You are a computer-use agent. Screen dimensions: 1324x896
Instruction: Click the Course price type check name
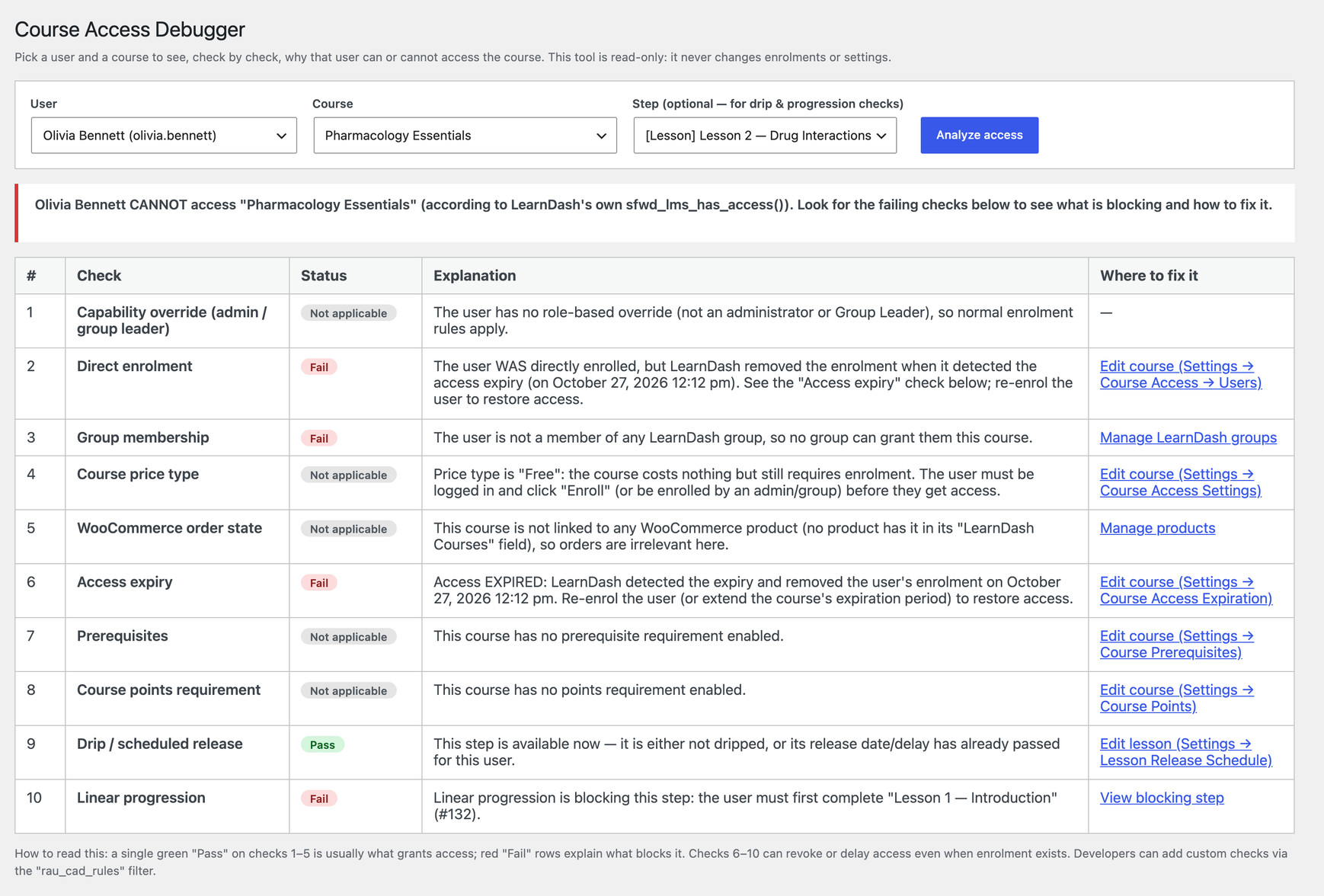pyautogui.click(x=138, y=474)
